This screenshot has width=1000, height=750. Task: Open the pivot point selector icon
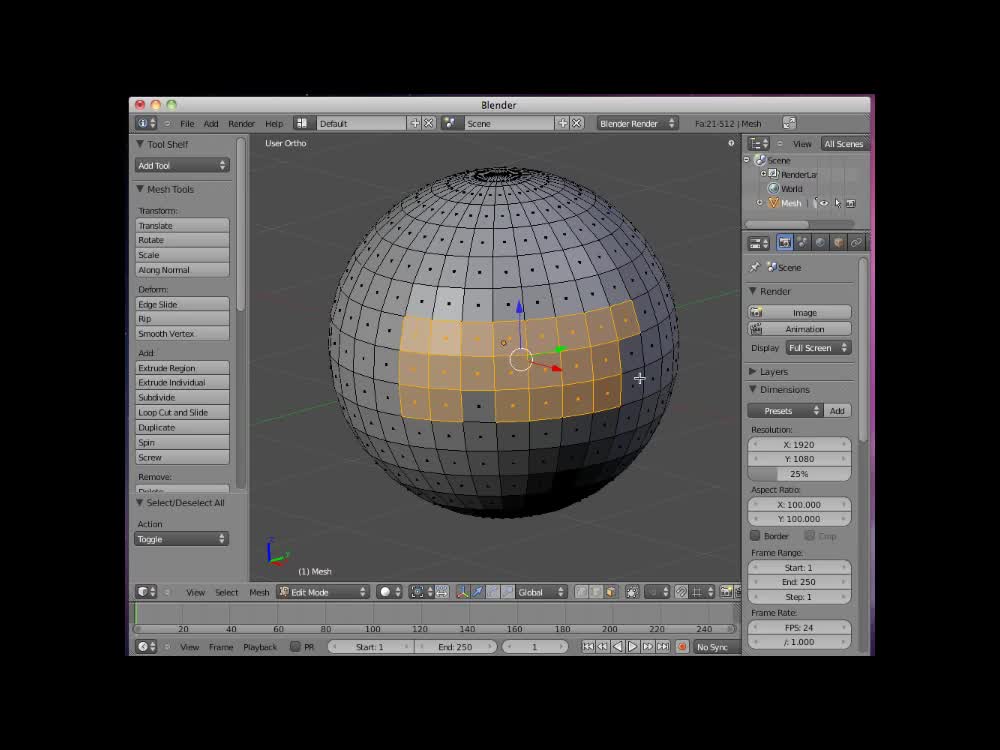point(421,592)
